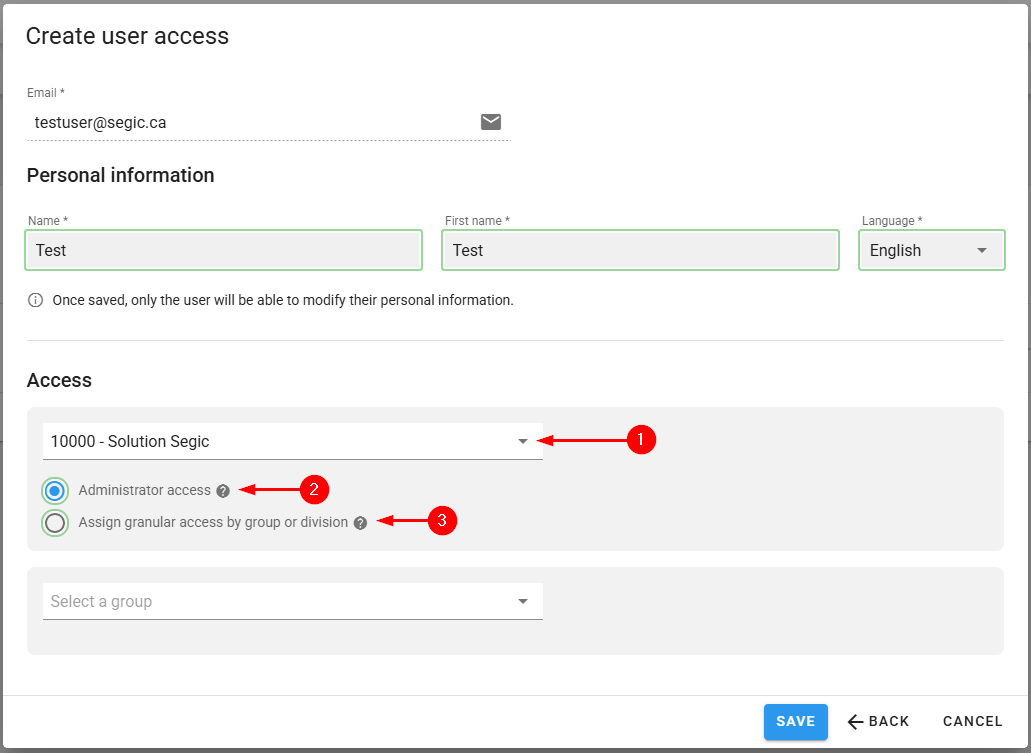
Task: Click the red number 1 annotation marker
Action: point(641,439)
